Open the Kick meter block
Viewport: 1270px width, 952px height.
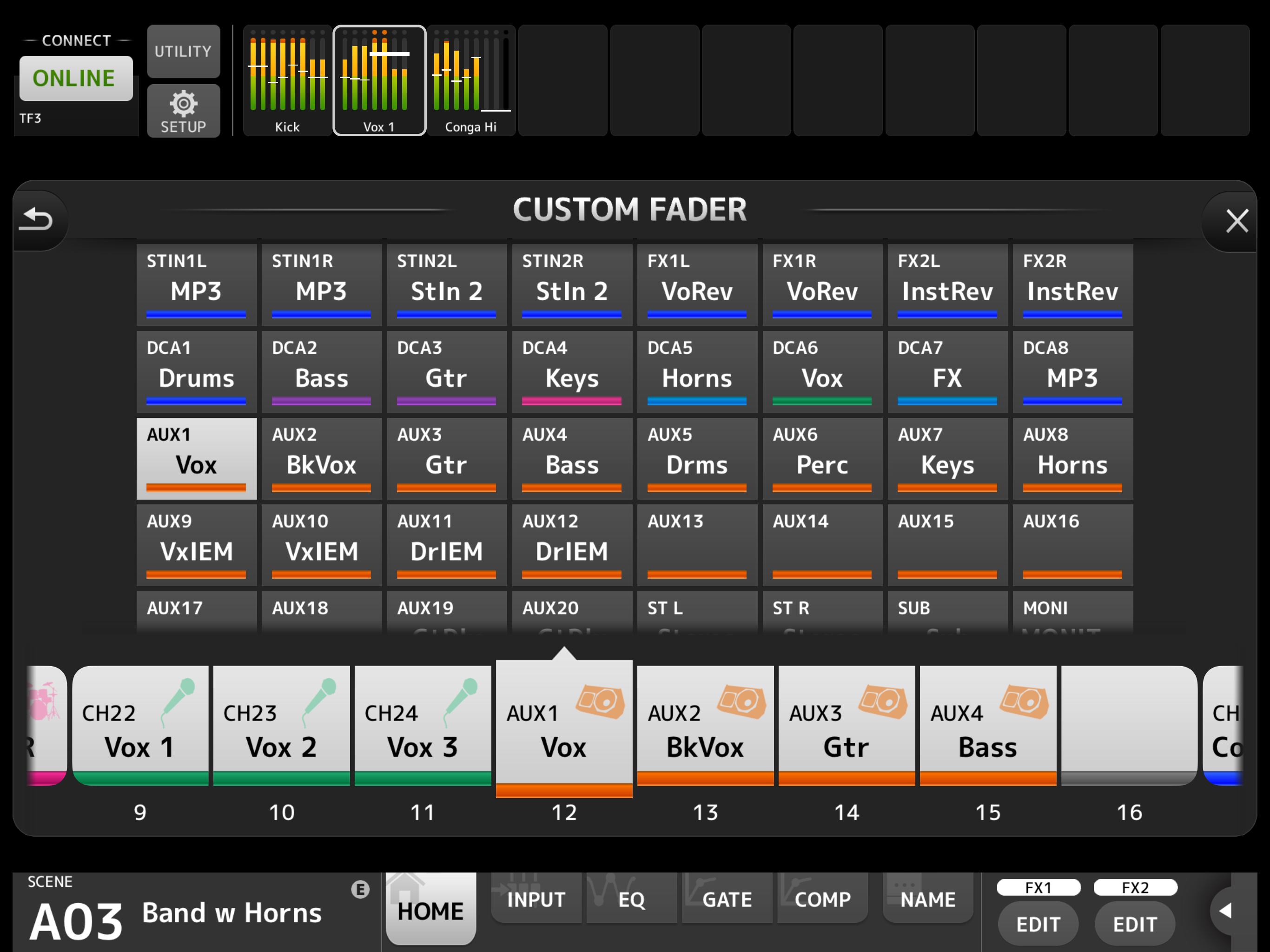tap(287, 80)
